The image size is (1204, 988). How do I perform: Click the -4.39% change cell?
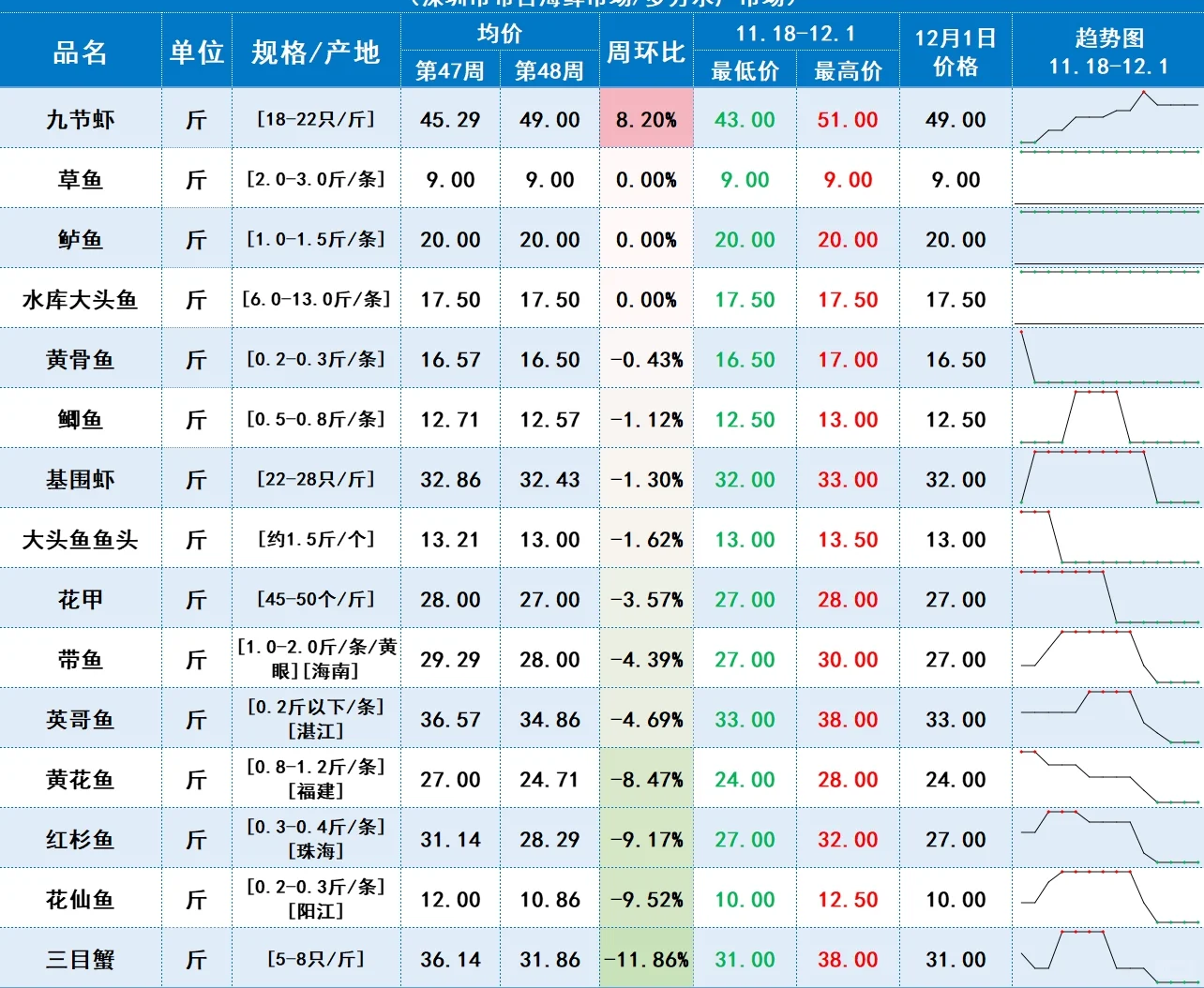(646, 660)
